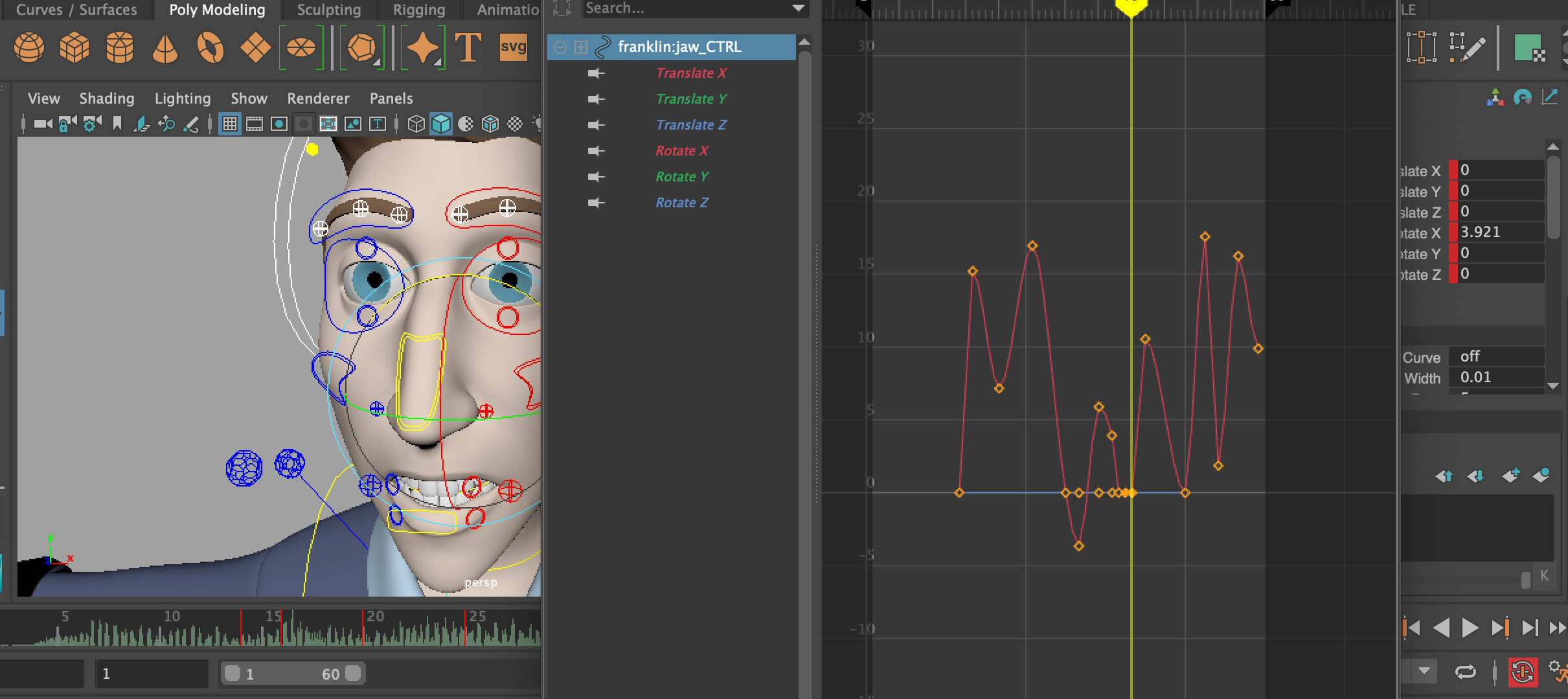Viewport: 1568px width, 699px height.
Task: Click the polygon cube shelf icon
Action: 74,47
